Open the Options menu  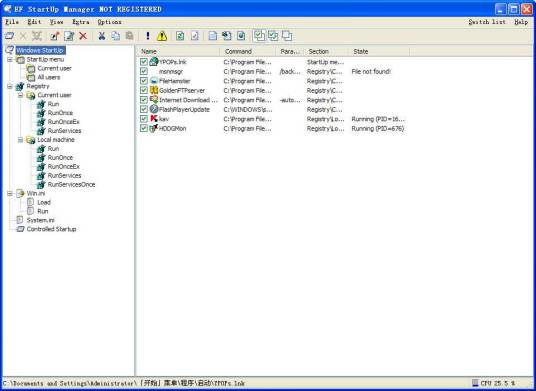click(x=109, y=22)
